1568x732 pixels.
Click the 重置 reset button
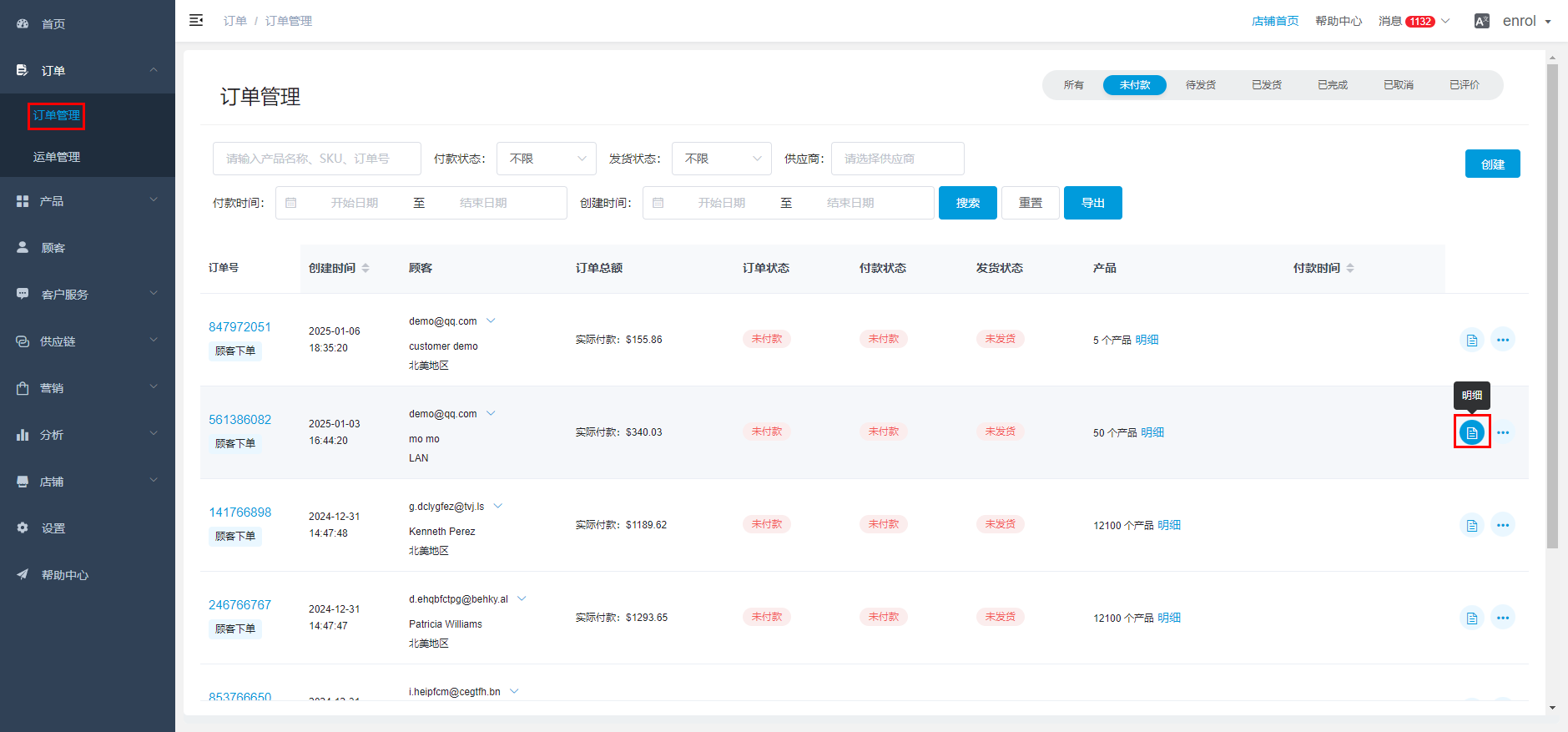1031,203
